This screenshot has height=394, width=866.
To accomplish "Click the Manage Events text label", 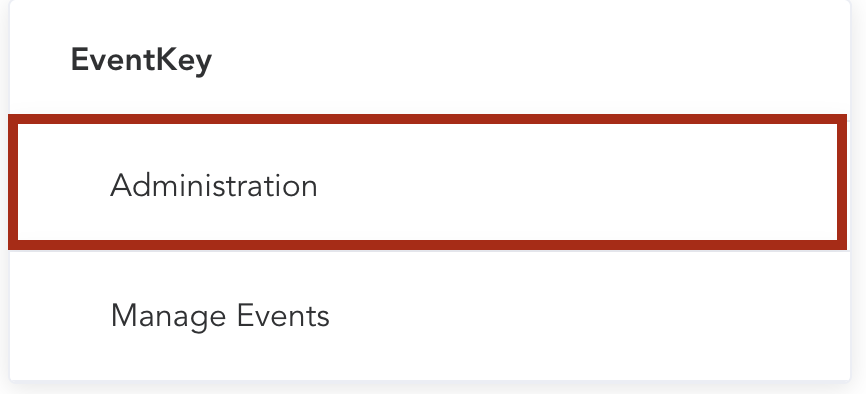I will pos(220,317).
